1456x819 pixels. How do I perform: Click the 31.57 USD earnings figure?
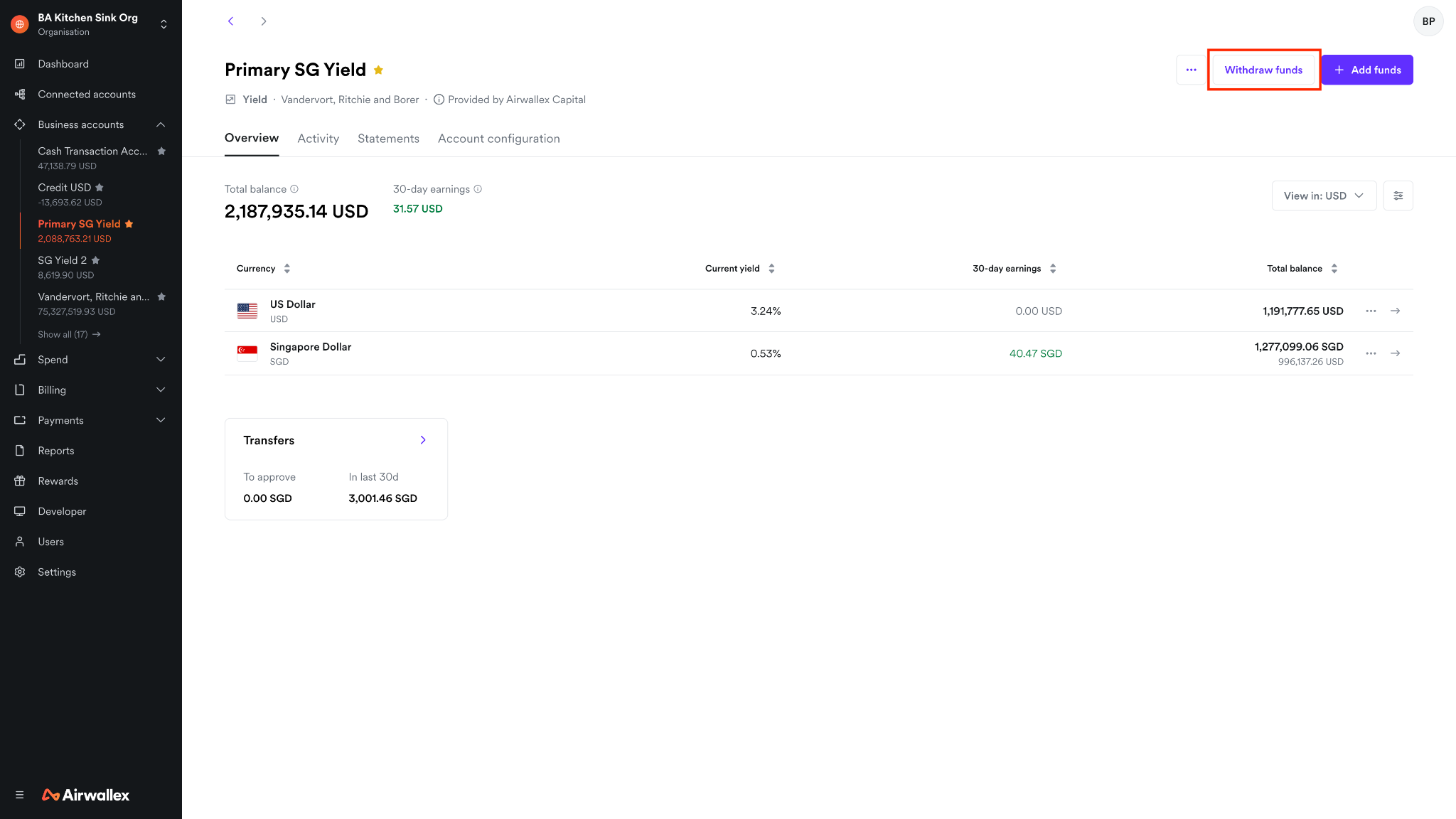pos(418,209)
